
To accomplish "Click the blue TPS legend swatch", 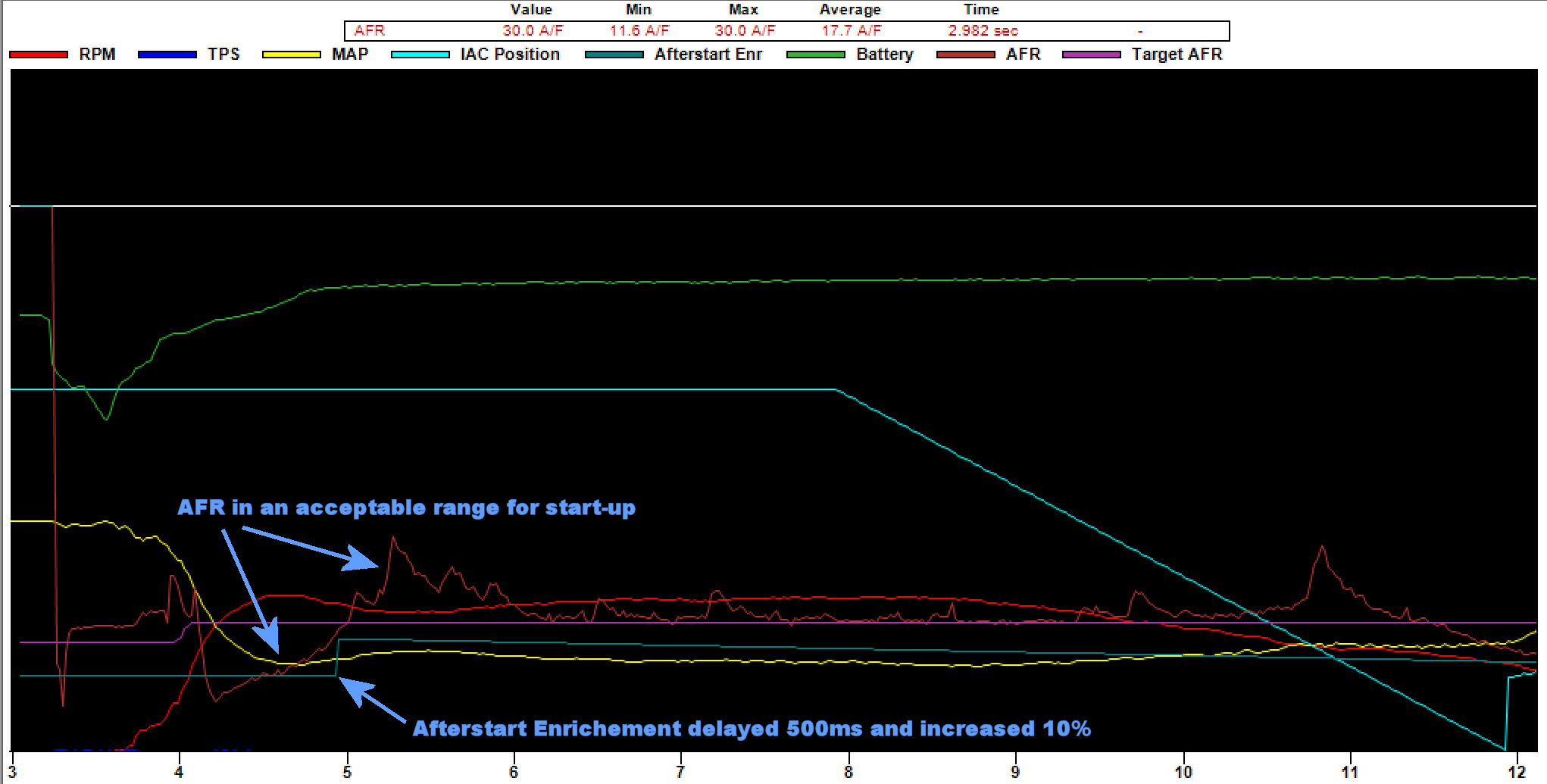I will pos(167,55).
